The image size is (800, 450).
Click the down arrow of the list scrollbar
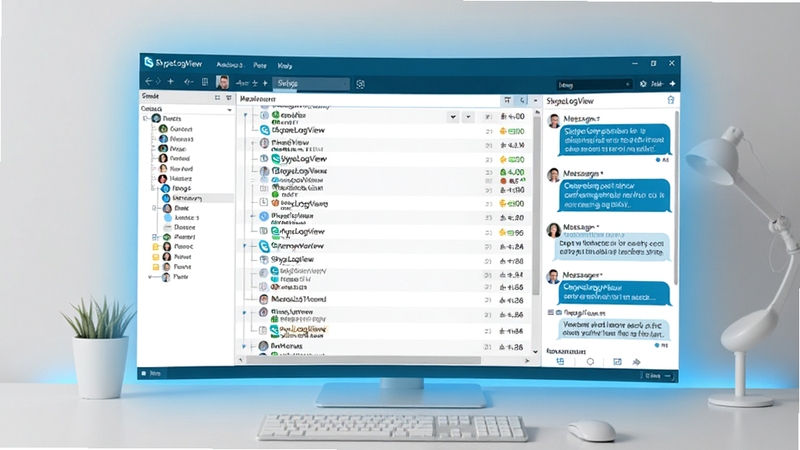tap(535, 352)
